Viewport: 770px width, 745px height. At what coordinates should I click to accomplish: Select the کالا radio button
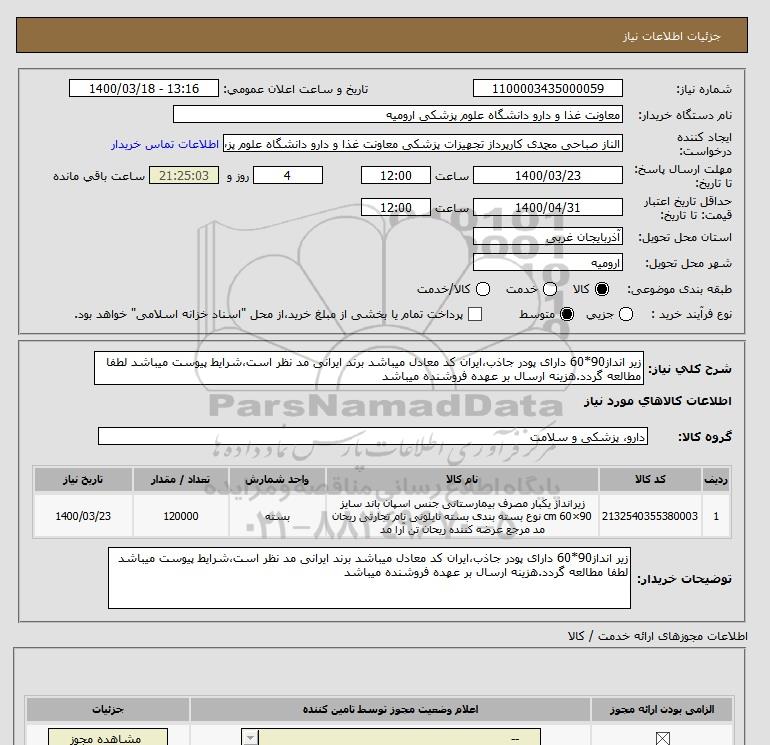tap(601, 289)
